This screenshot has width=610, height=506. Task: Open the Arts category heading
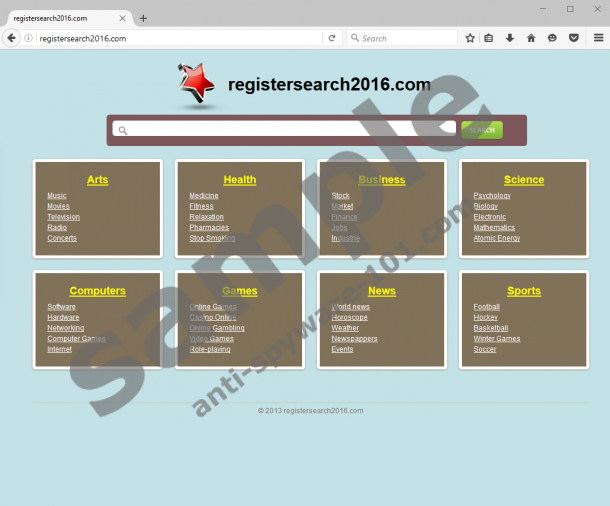pyautogui.click(x=97, y=180)
